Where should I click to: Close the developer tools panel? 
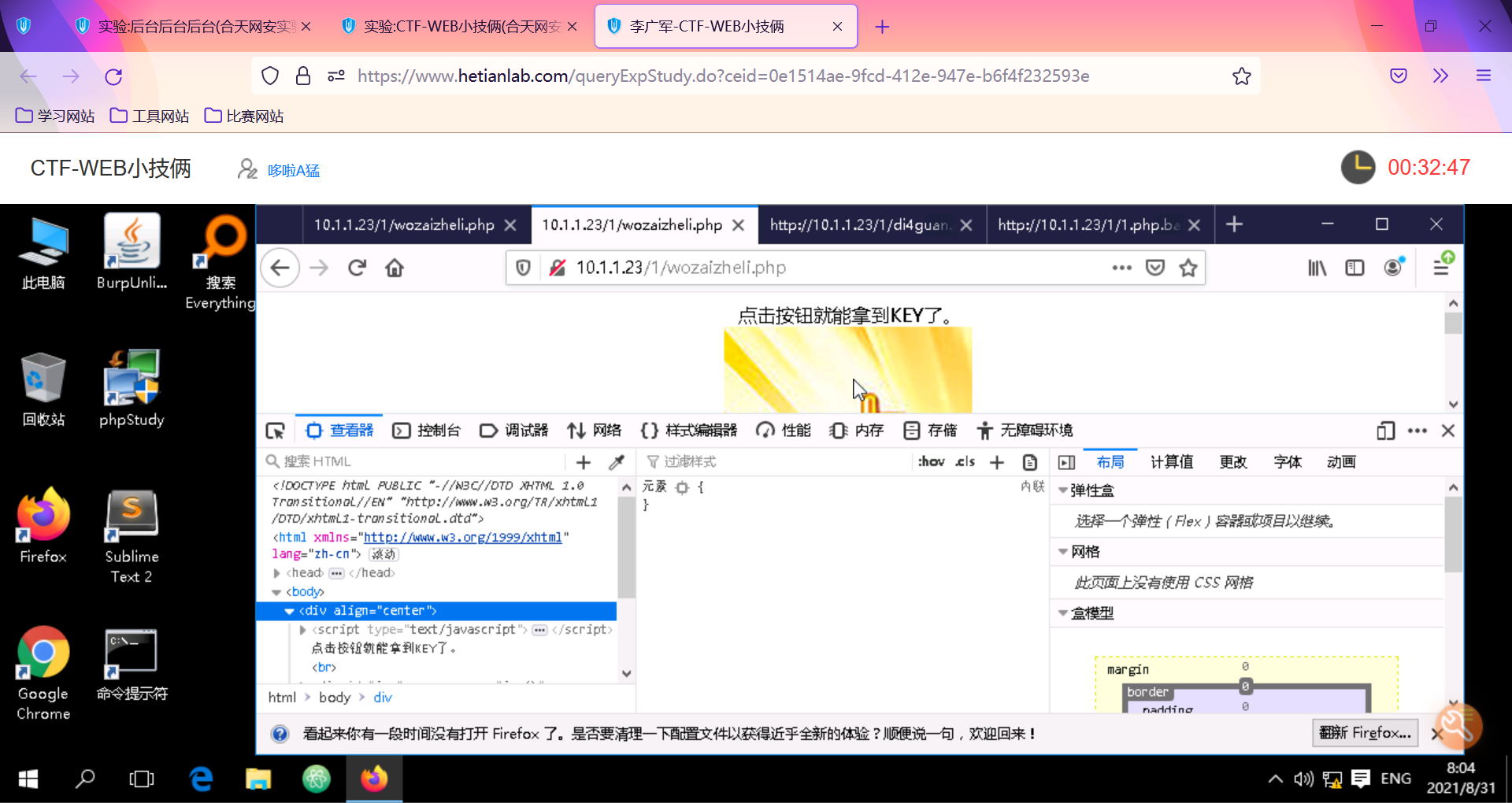pyautogui.click(x=1448, y=431)
